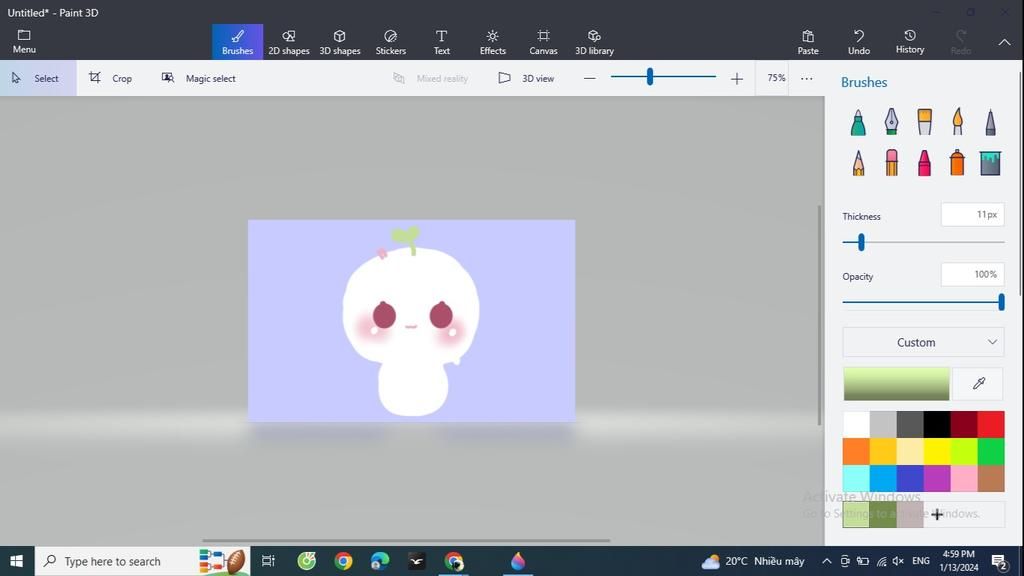Open the Stickers tab
This screenshot has height=576, width=1024.
(x=391, y=42)
